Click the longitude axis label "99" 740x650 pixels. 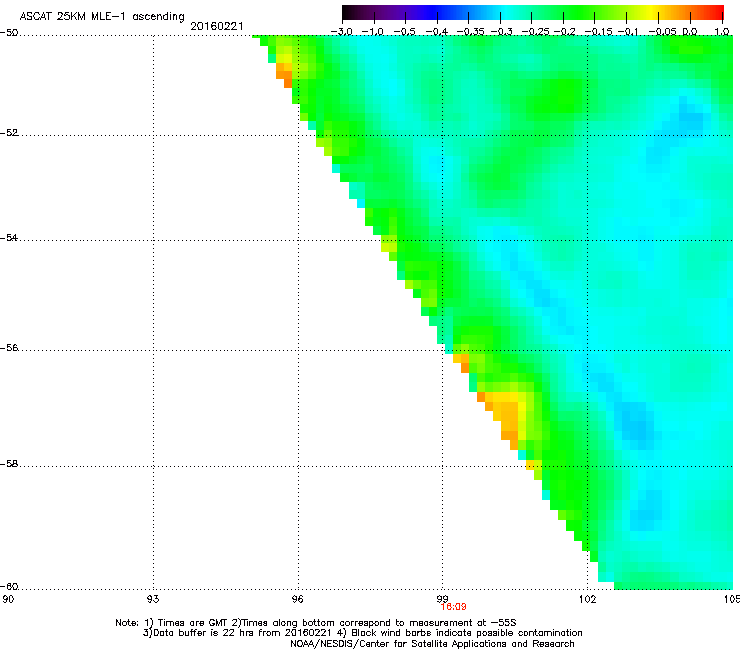[x=443, y=599]
